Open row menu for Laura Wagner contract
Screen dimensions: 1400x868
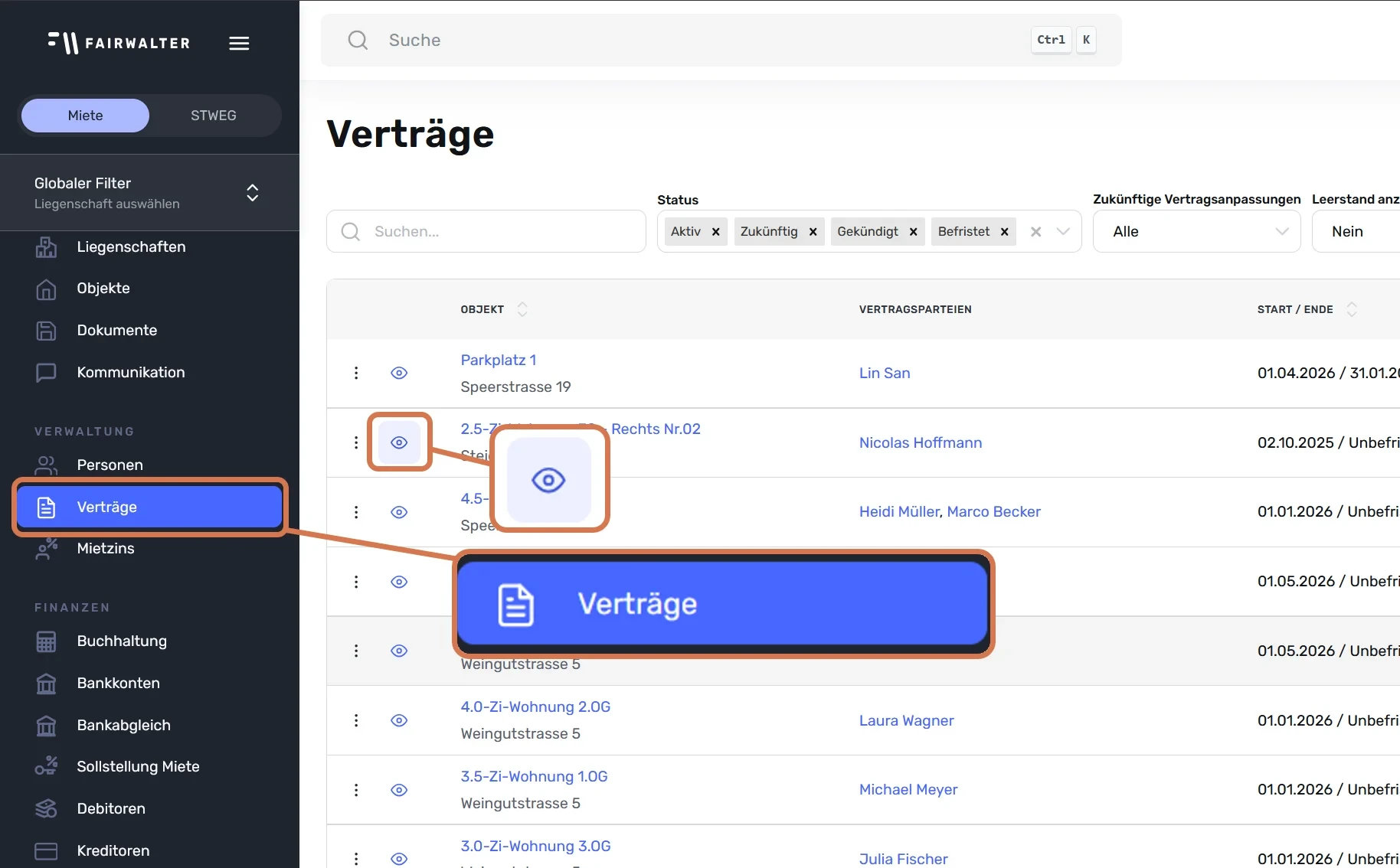(356, 720)
